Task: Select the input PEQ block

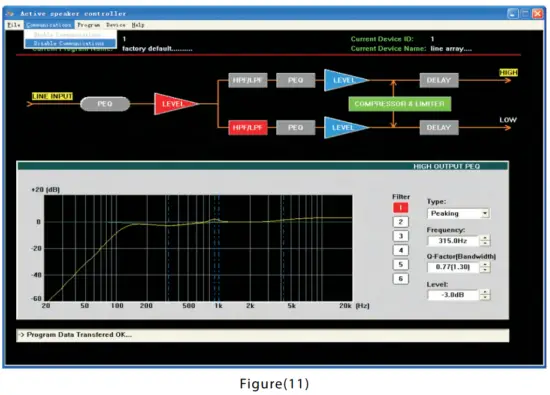Action: tap(105, 104)
